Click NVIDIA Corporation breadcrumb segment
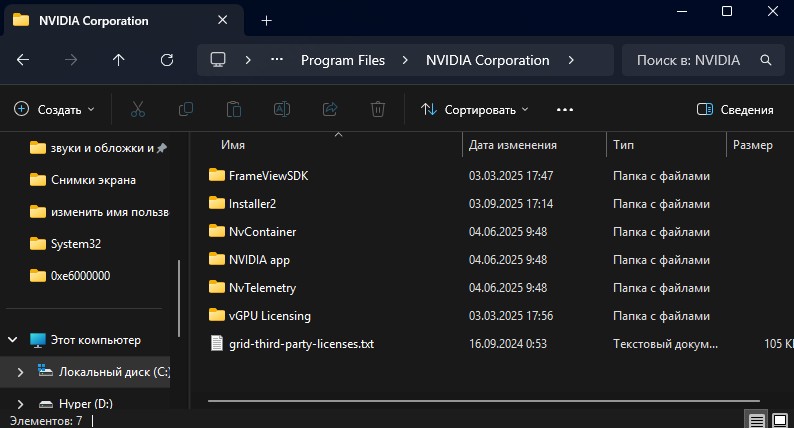The image size is (794, 428). [487, 60]
